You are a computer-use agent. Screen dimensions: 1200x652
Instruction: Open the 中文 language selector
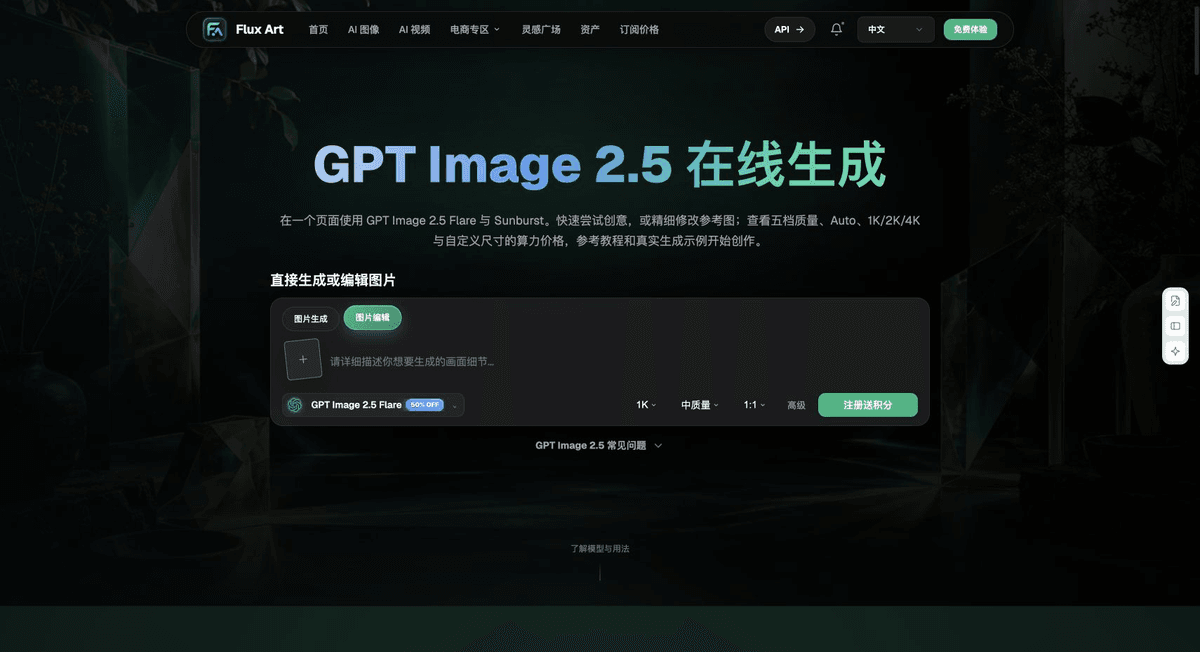[x=896, y=29]
